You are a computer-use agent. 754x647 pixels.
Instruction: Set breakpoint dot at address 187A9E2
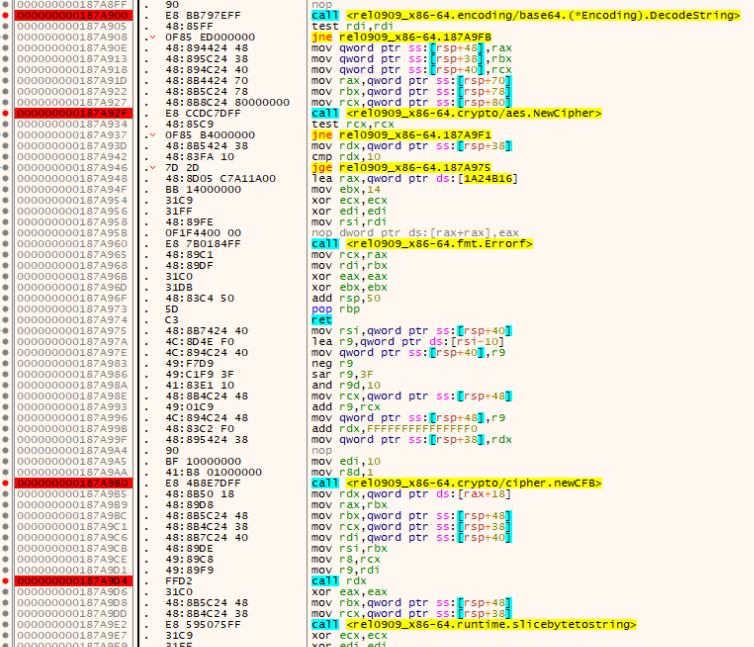pos(5,624)
